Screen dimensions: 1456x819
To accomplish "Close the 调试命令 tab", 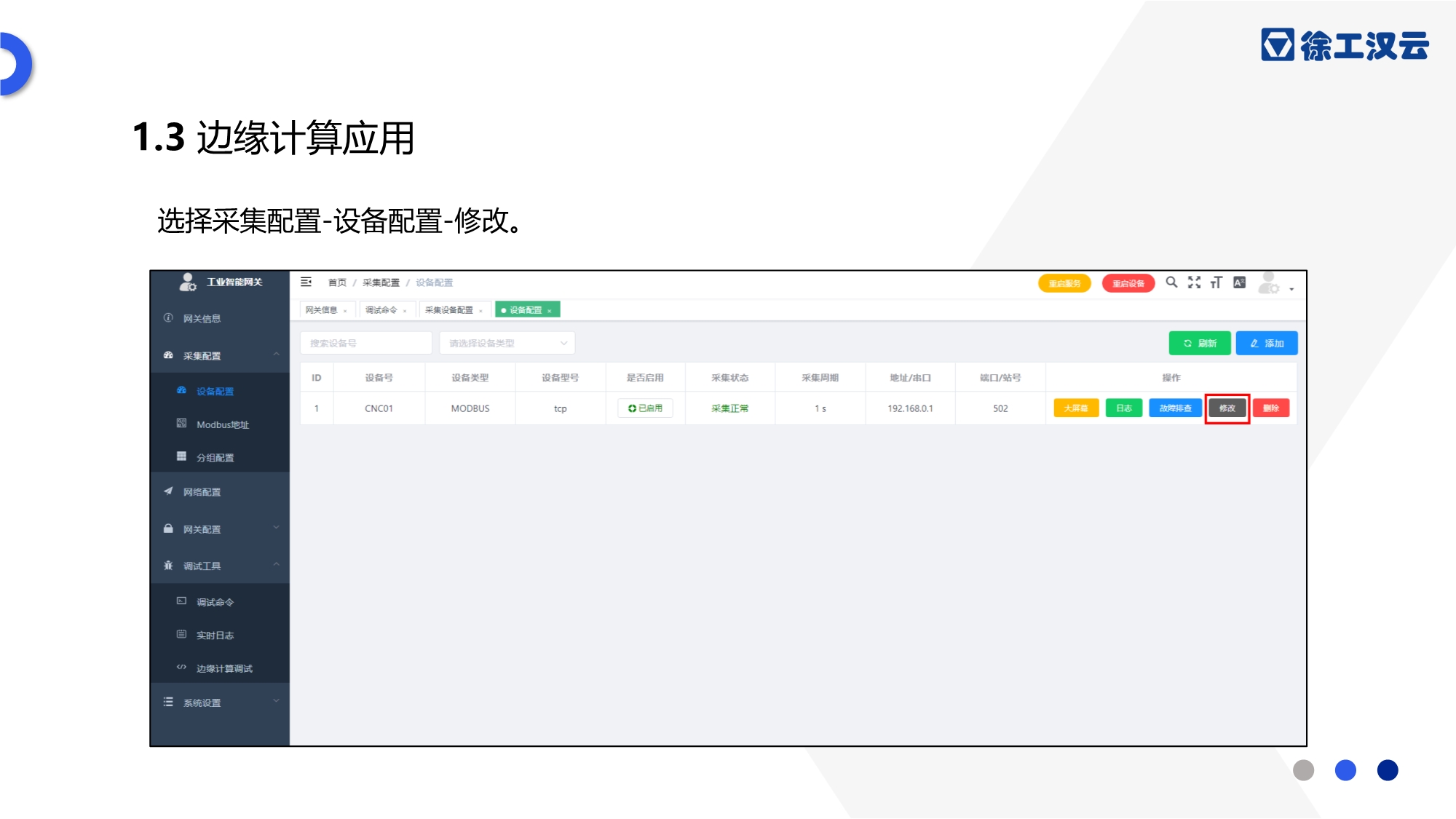I will [405, 311].
